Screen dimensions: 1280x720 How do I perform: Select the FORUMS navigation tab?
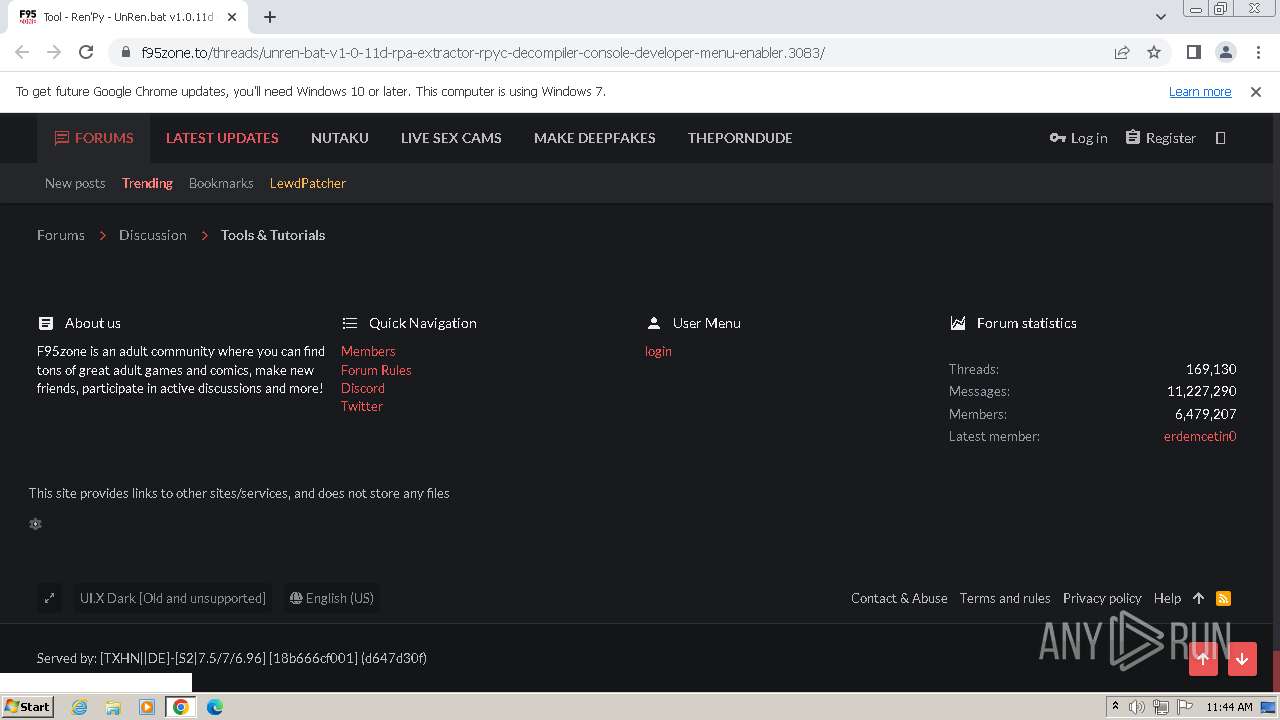(93, 138)
